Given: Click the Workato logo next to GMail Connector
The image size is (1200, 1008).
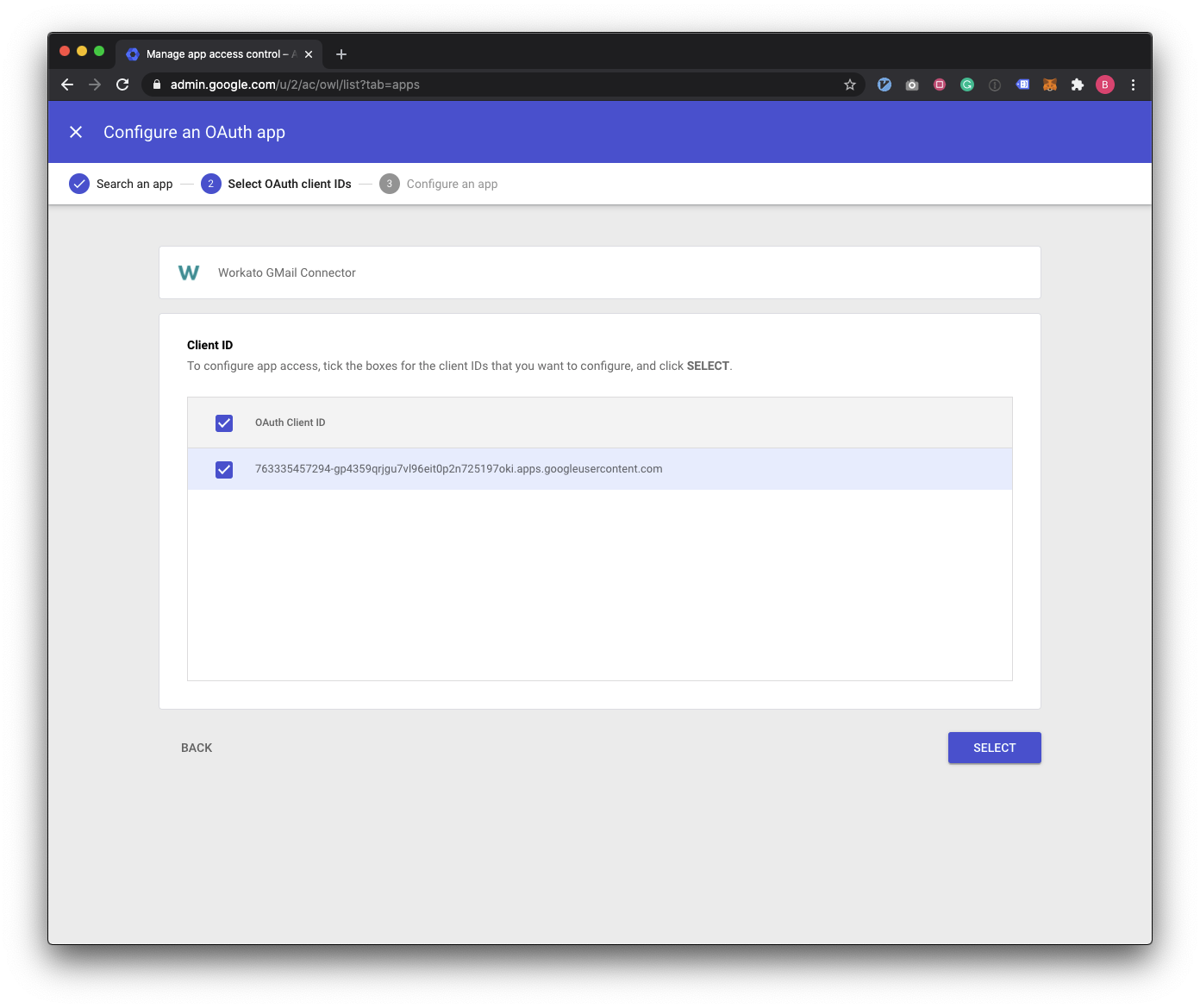Looking at the screenshot, I should (189, 272).
